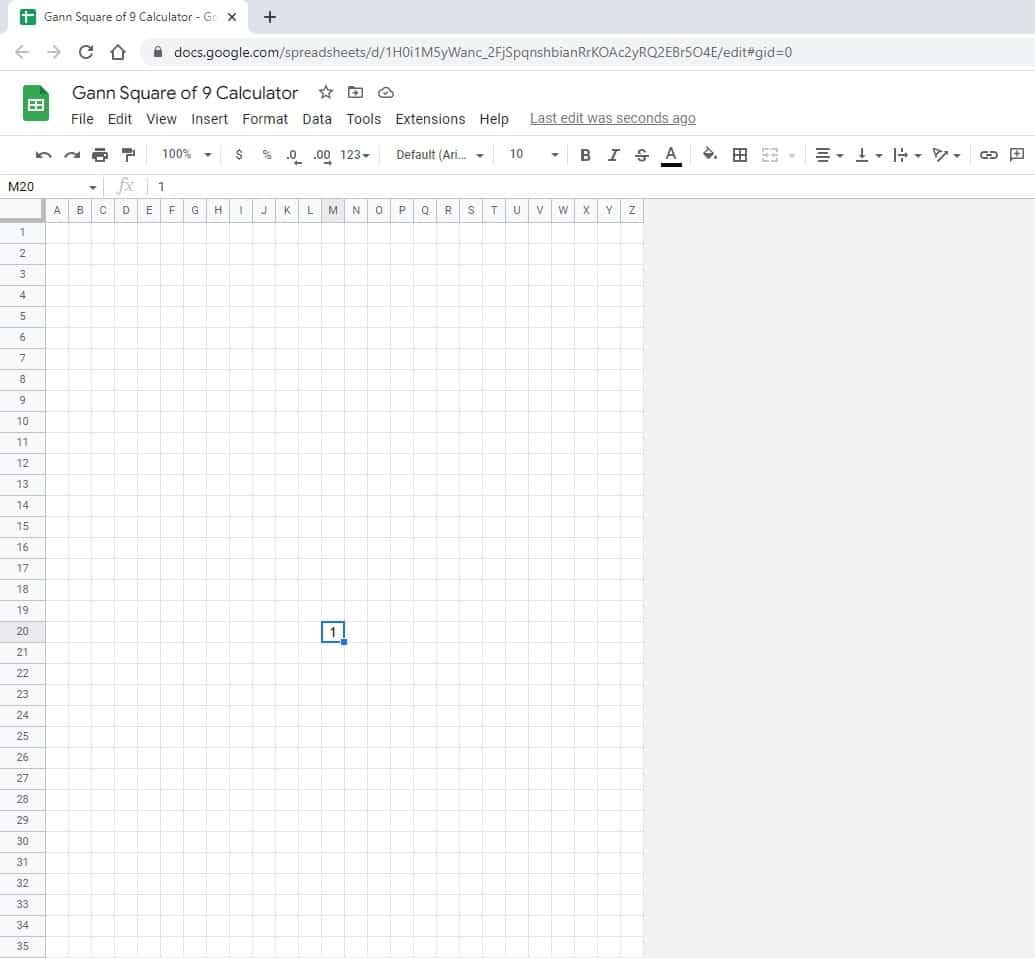Image resolution: width=1035 pixels, height=958 pixels.
Task: Activate the paint format tool
Action: (x=128, y=155)
